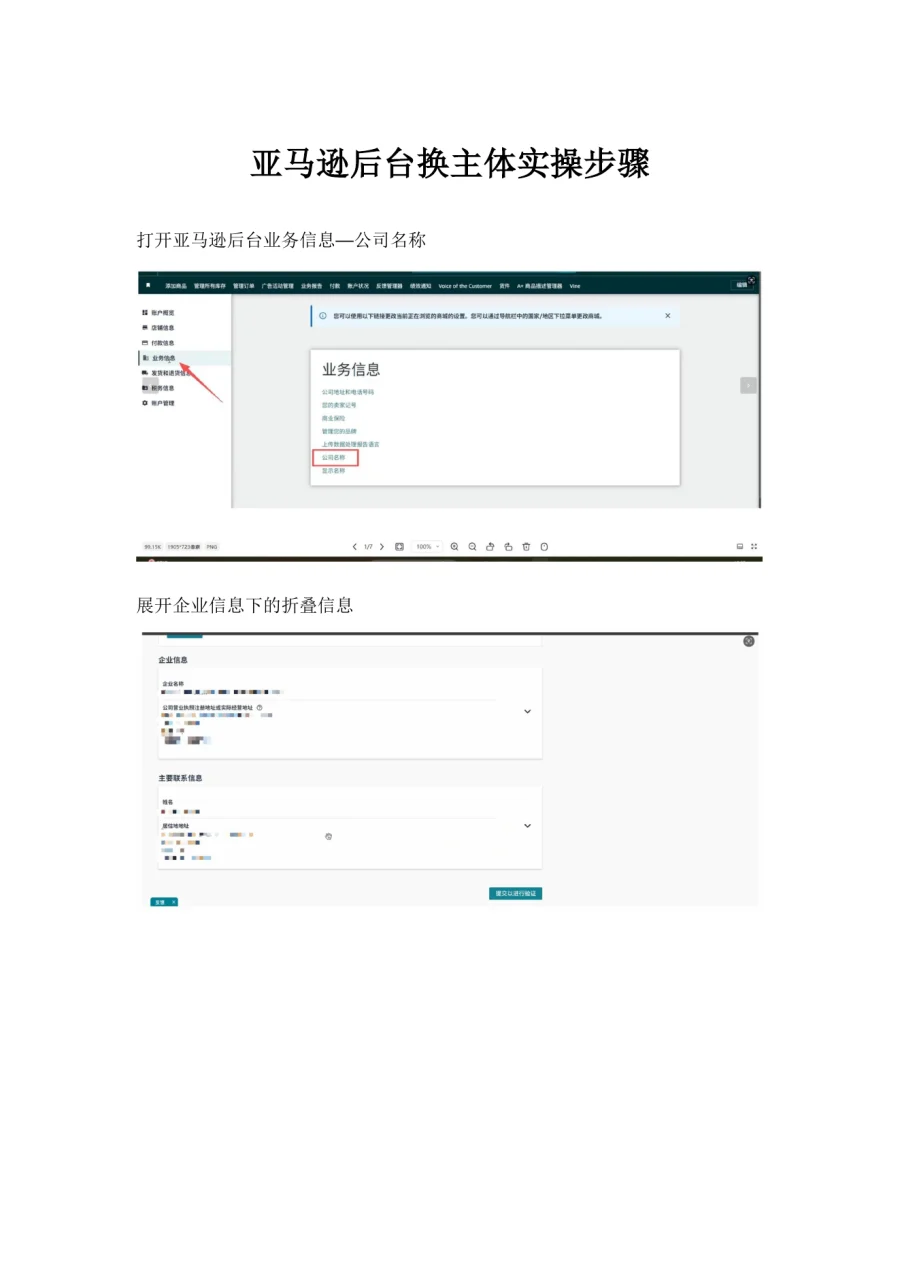
Task: Click the trash delete icon in the viewer
Action: pos(526,547)
